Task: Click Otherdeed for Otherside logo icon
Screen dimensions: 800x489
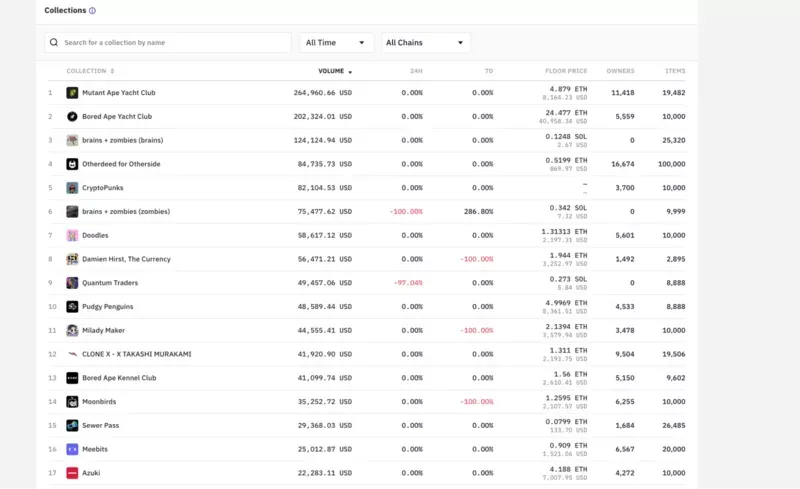Action: click(x=72, y=164)
